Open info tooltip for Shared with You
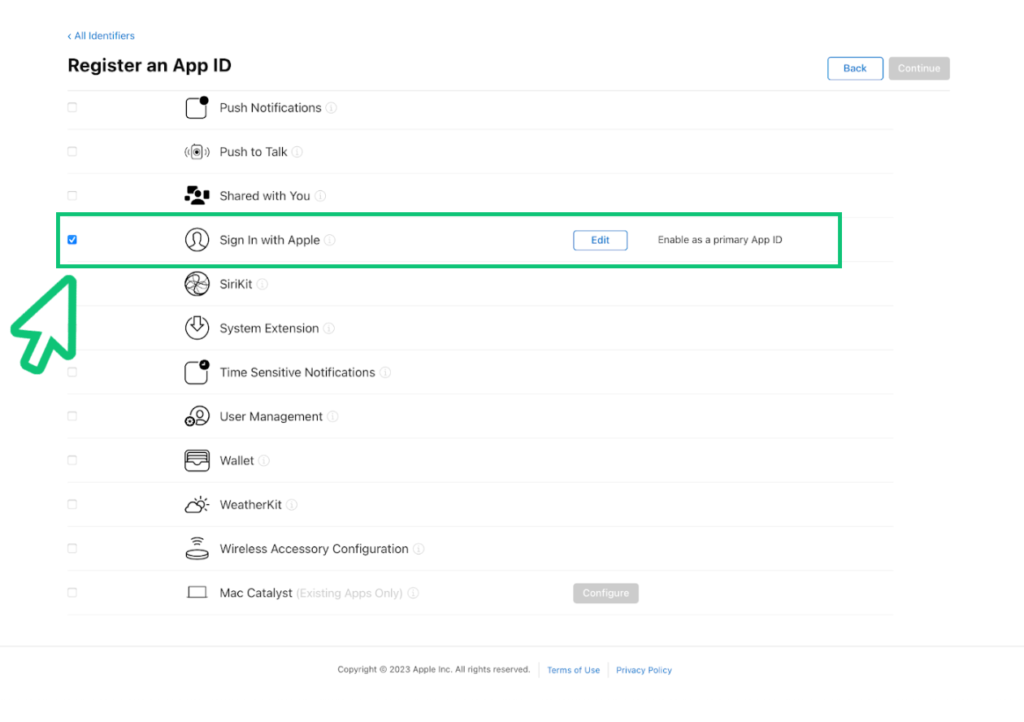Image resolution: width=1024 pixels, height=722 pixels. pyautogui.click(x=320, y=196)
